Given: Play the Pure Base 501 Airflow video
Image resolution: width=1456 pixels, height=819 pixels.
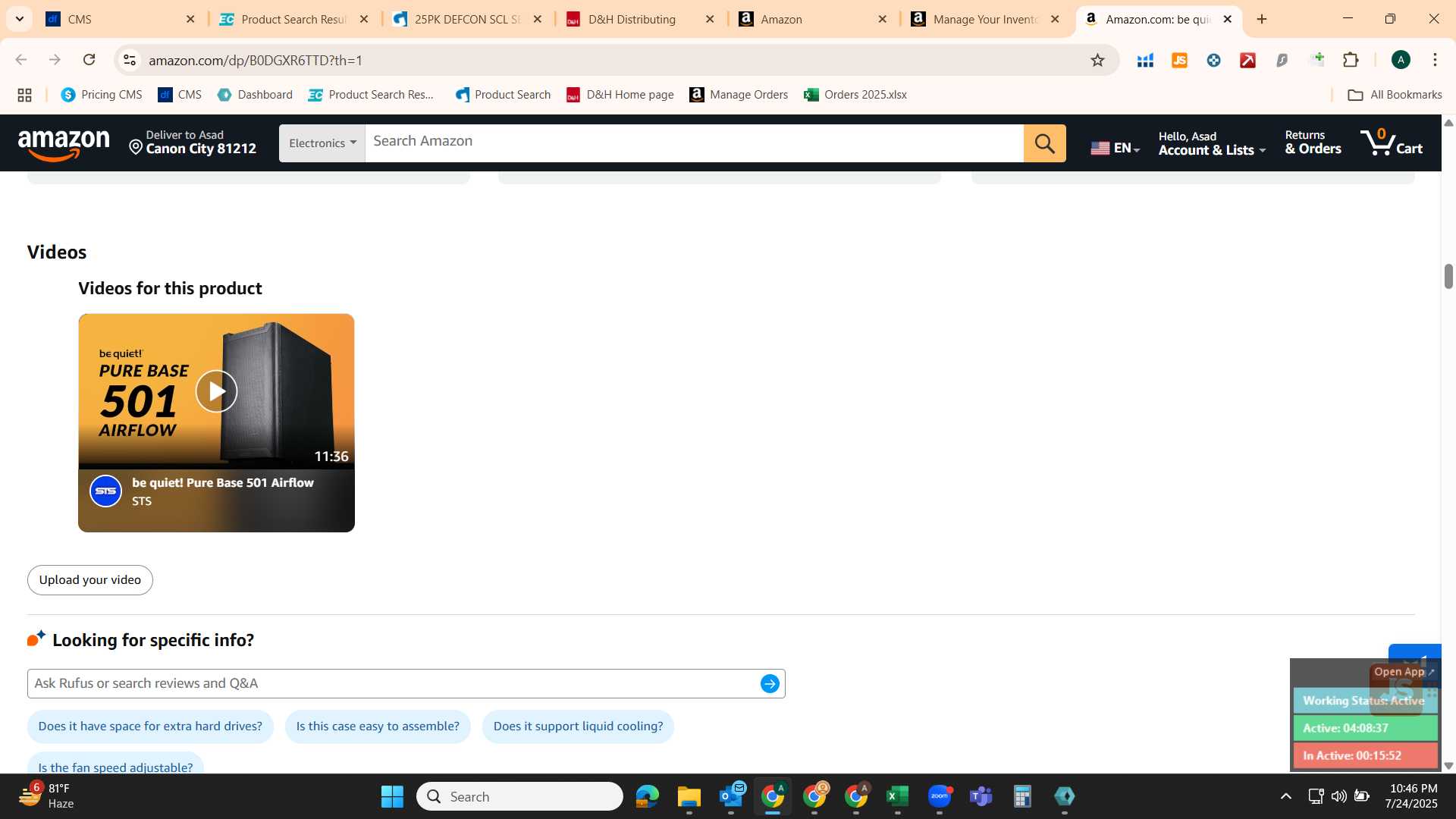Looking at the screenshot, I should tap(216, 391).
